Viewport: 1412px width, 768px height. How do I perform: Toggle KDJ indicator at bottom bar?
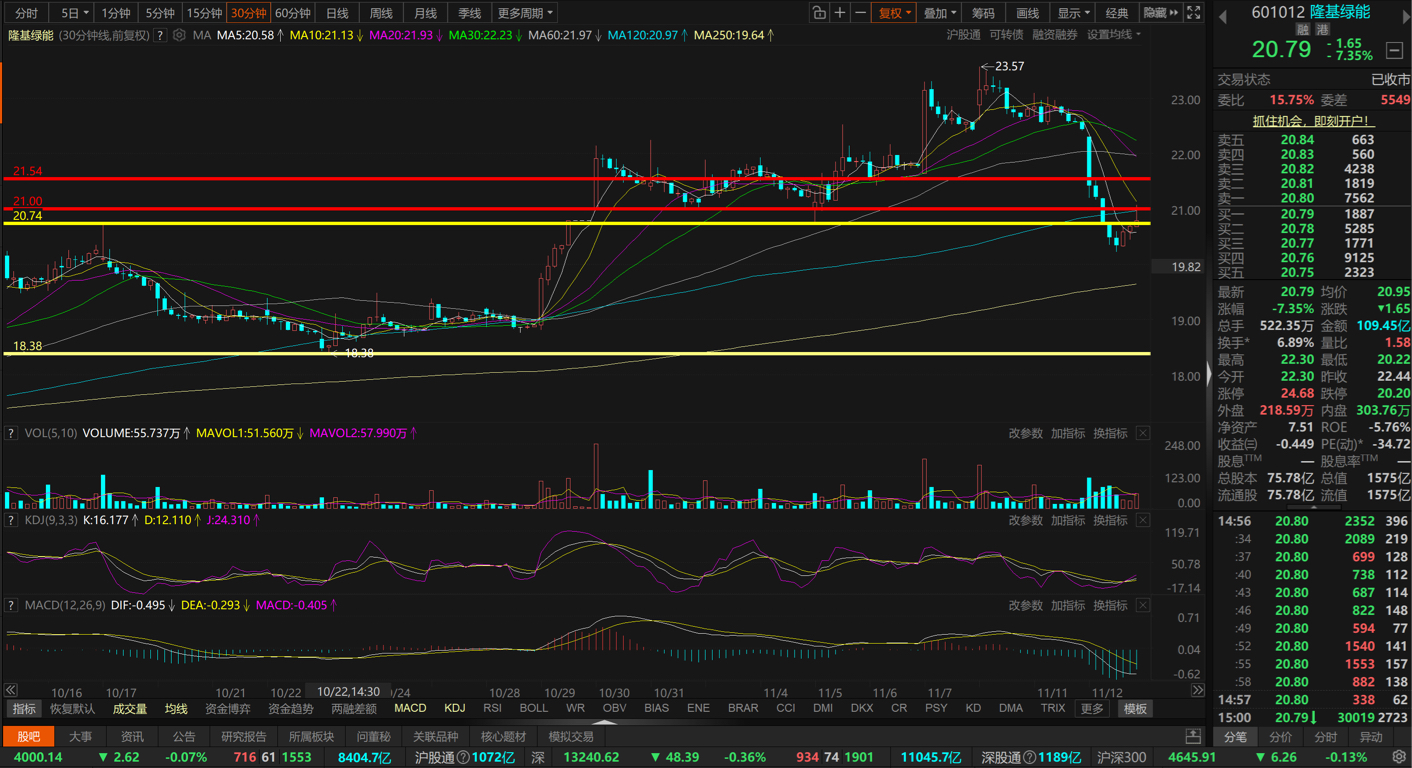pyautogui.click(x=454, y=708)
